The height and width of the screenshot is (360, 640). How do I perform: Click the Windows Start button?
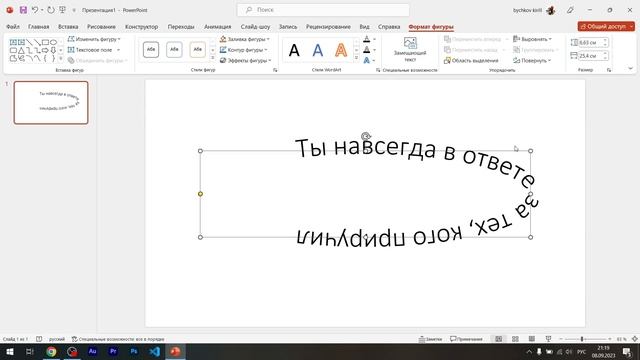click(9, 351)
